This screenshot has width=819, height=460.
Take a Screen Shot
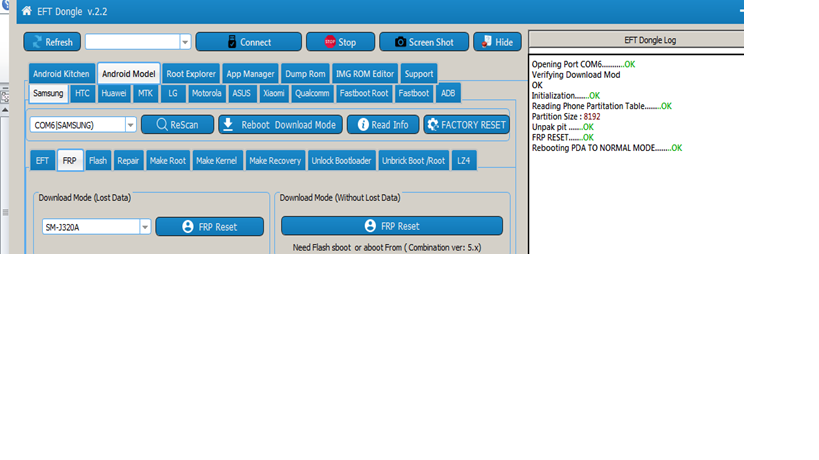(424, 42)
